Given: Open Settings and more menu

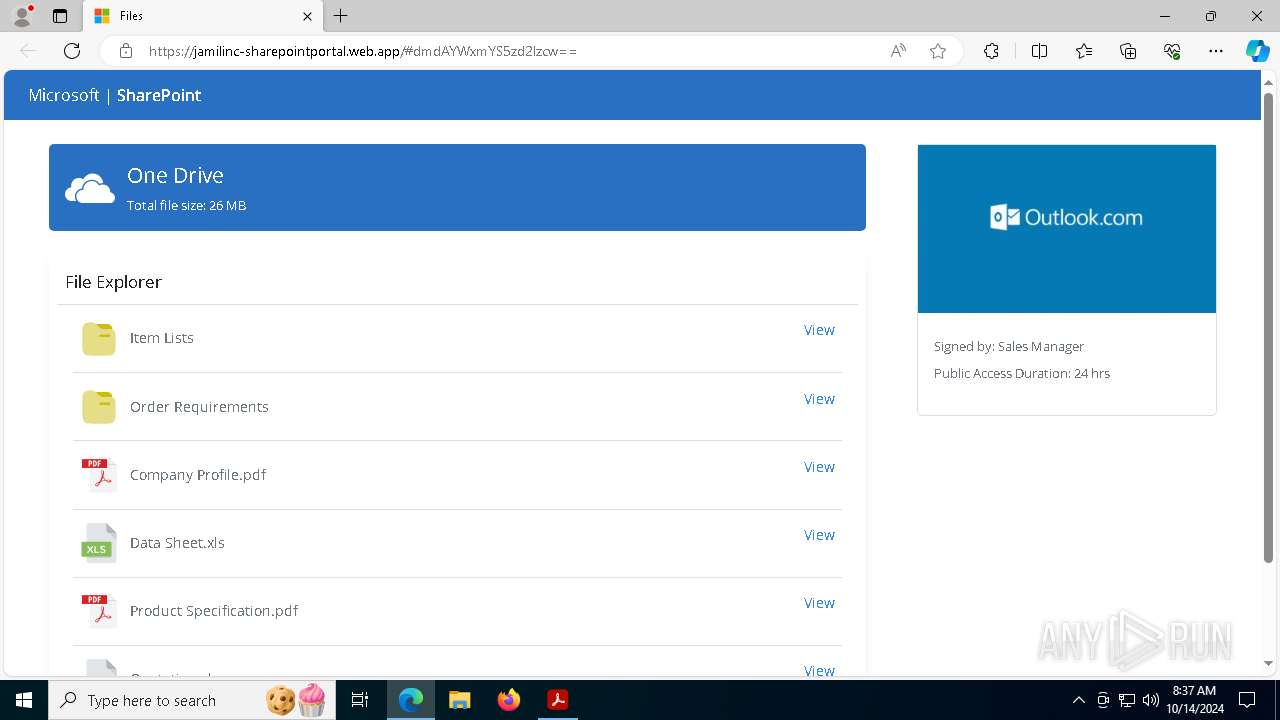Looking at the screenshot, I should coord(1216,51).
